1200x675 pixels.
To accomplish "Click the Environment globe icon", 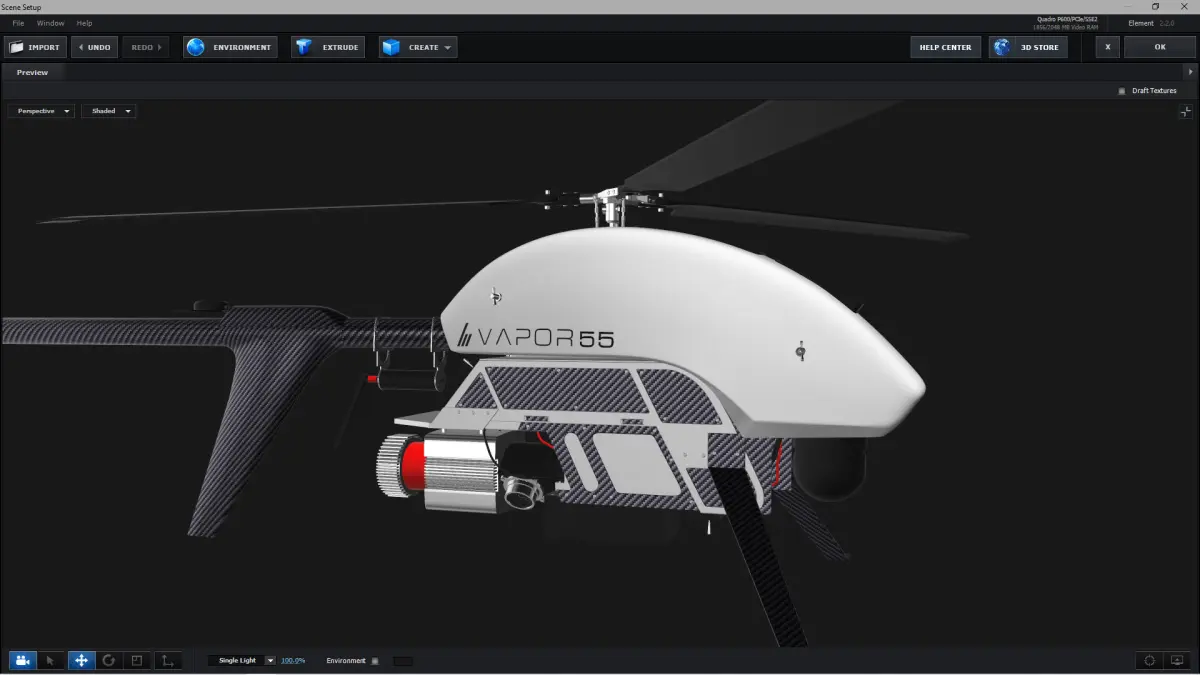I will click(x=196, y=47).
